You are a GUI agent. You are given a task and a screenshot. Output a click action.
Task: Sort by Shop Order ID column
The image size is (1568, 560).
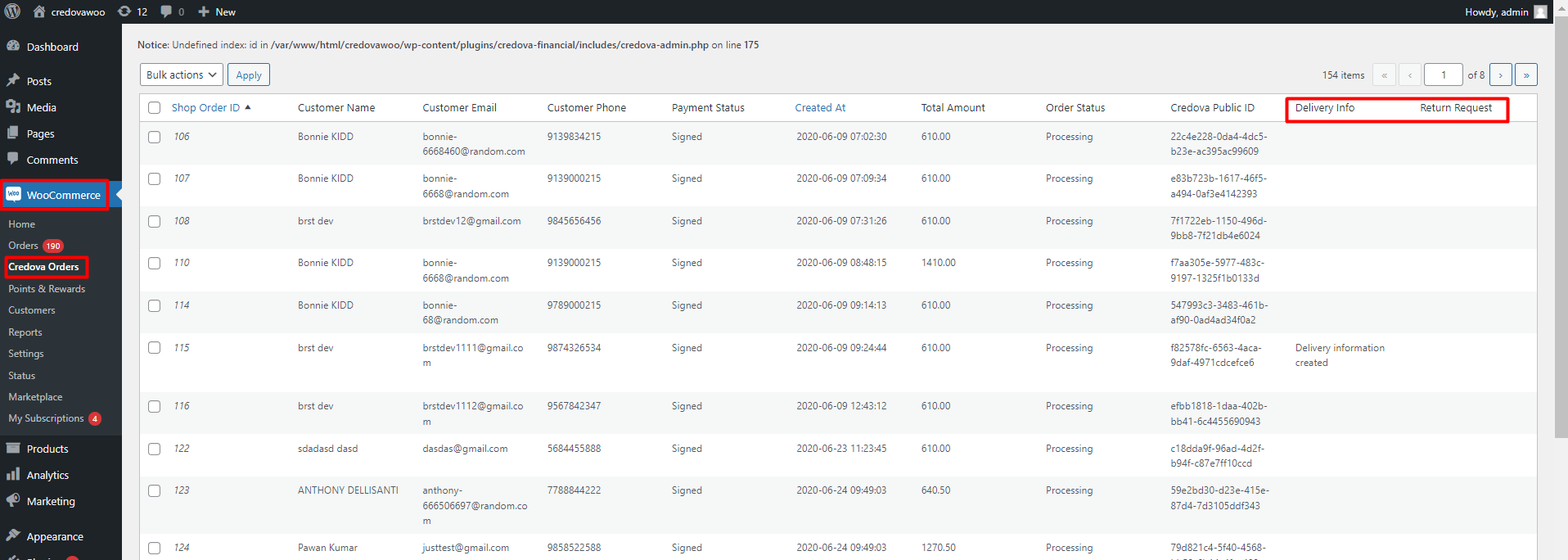[x=205, y=107]
